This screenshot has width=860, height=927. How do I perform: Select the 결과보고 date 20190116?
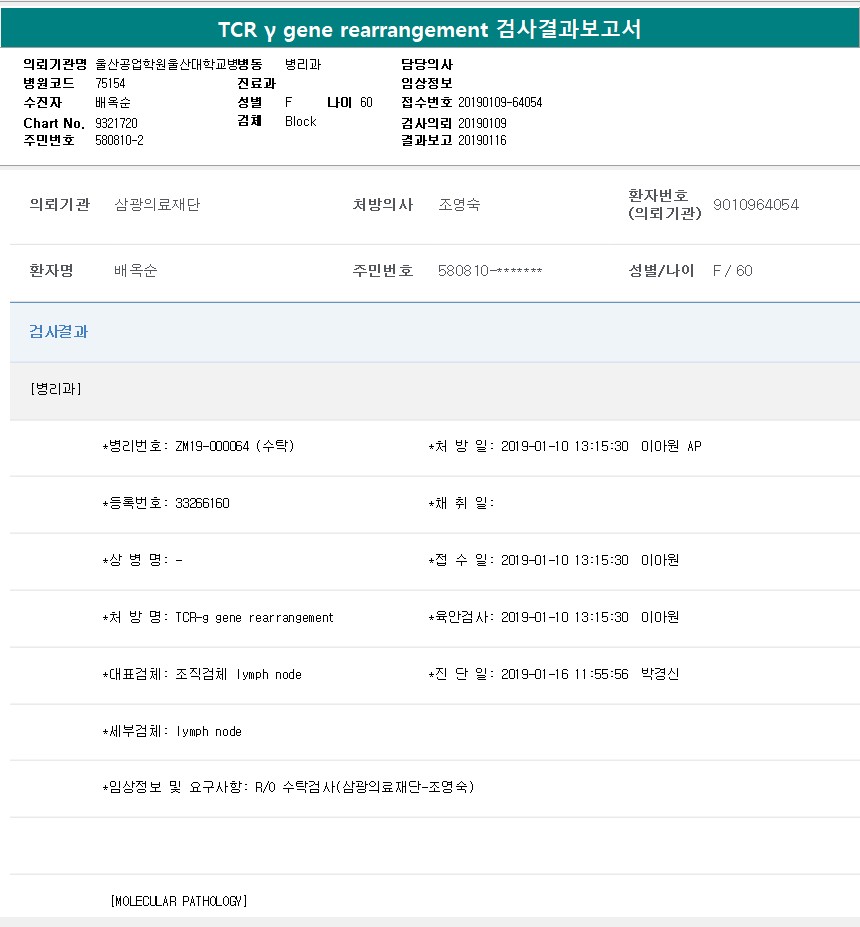pos(482,140)
